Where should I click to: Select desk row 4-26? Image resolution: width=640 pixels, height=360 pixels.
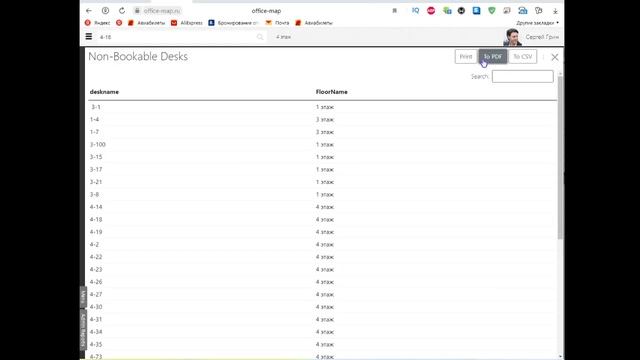(x=322, y=282)
